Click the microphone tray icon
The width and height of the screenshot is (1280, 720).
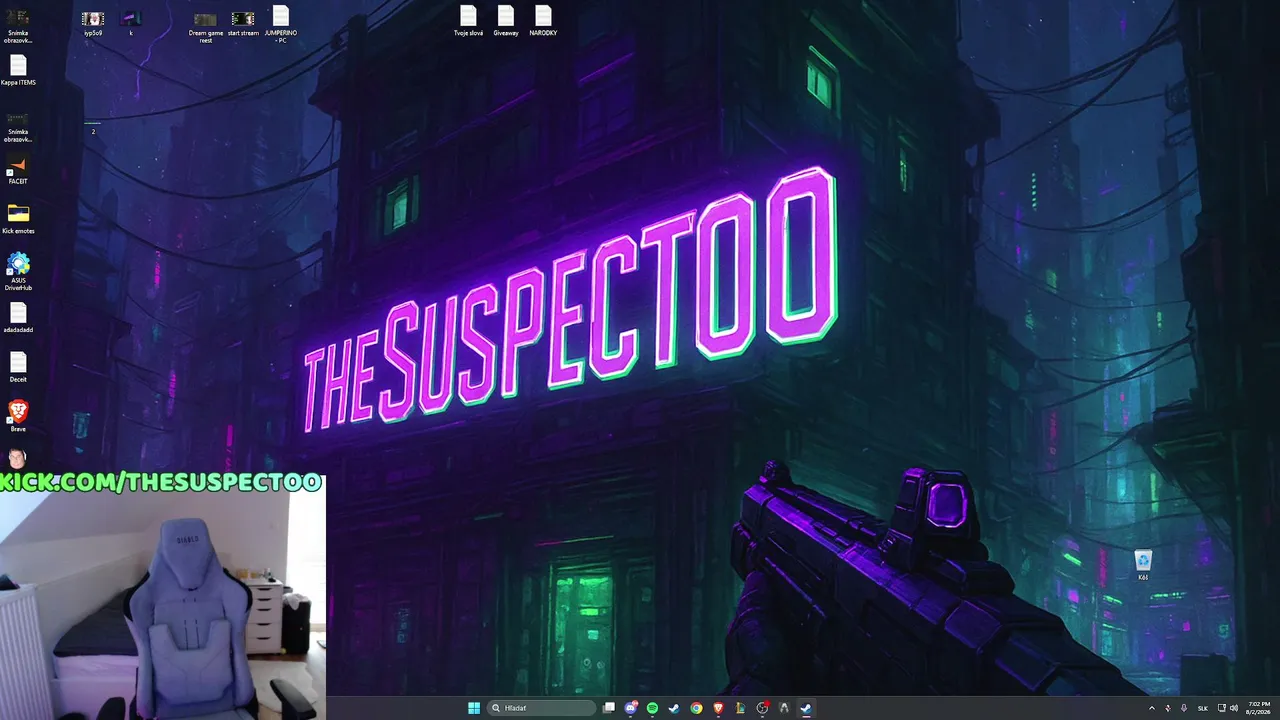(x=1184, y=708)
